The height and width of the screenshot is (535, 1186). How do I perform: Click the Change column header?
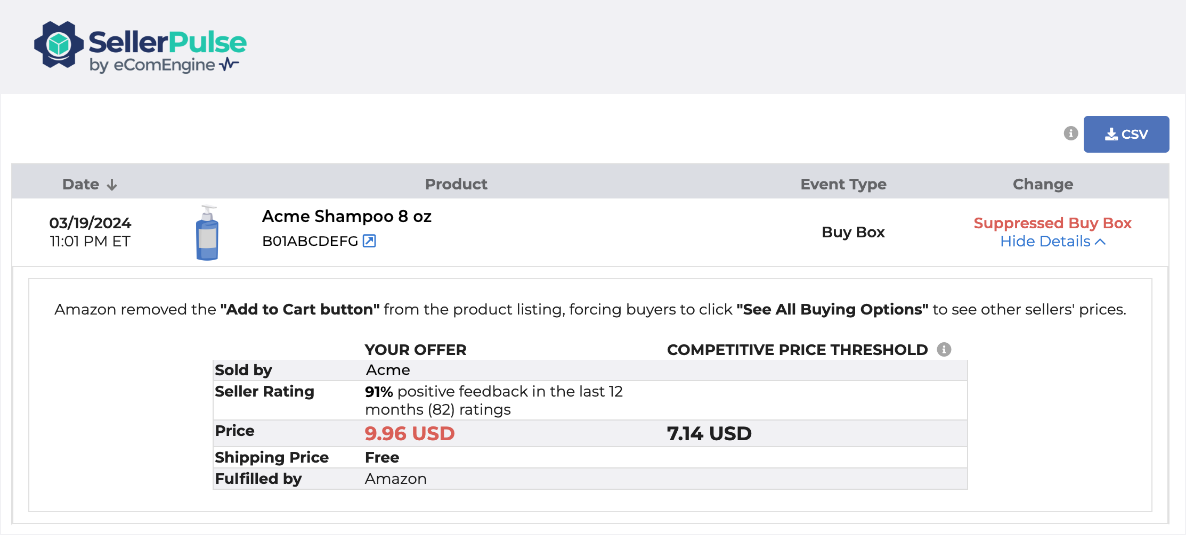(x=1042, y=184)
